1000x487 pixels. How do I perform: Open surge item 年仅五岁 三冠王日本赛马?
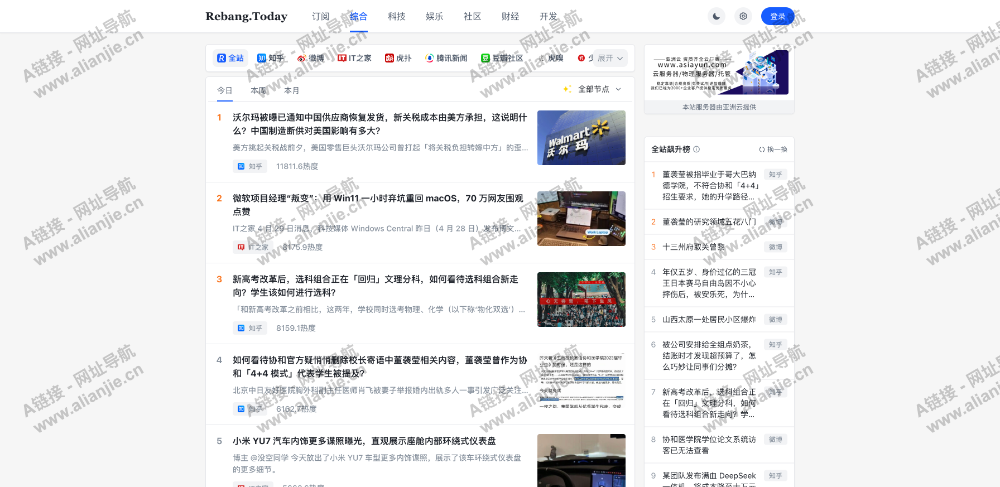[710, 283]
